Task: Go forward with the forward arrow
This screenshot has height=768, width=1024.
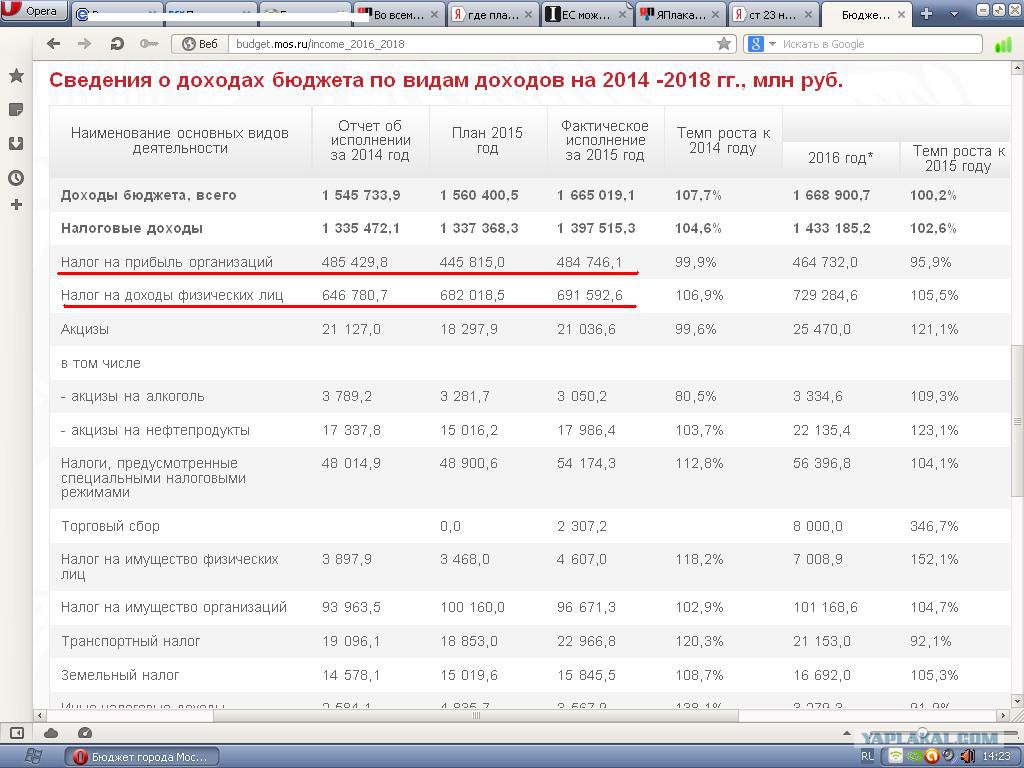Action: pos(85,44)
